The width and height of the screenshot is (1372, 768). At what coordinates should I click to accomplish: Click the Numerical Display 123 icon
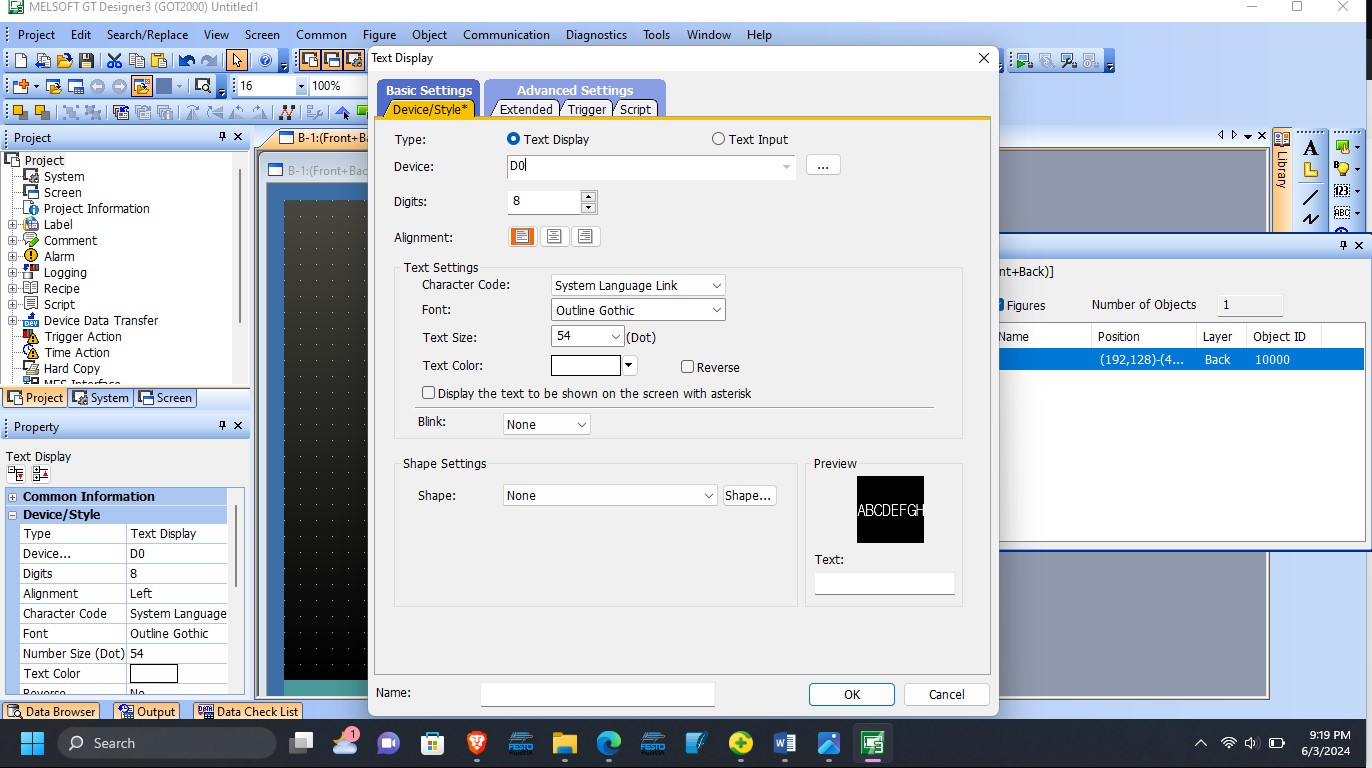coord(1342,191)
